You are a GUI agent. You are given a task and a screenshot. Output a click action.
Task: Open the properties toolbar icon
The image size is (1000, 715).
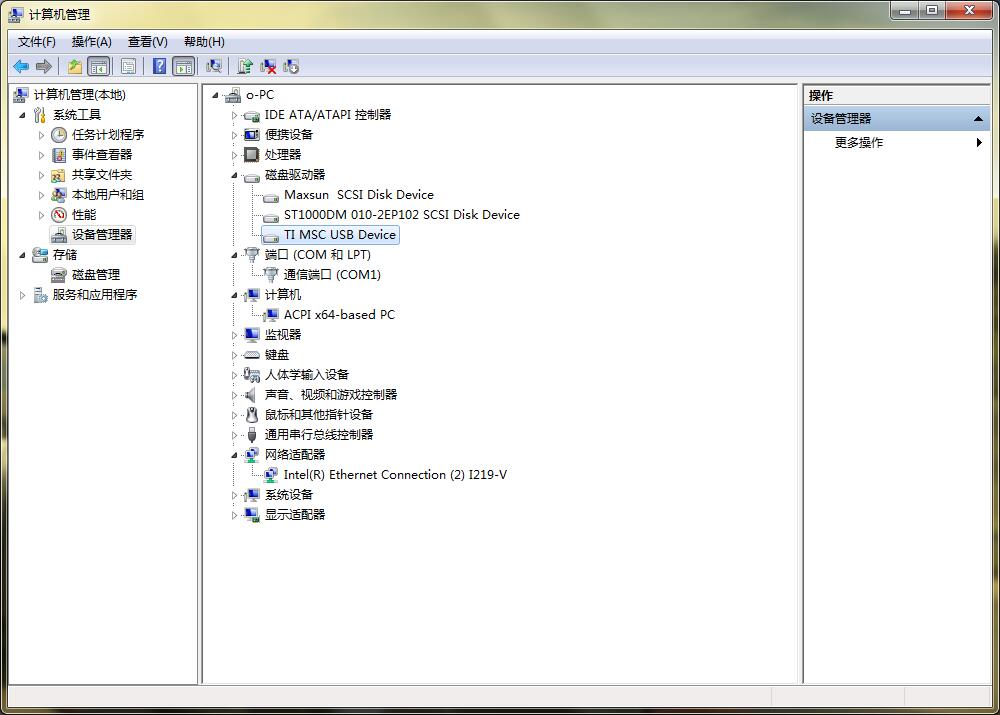click(128, 66)
